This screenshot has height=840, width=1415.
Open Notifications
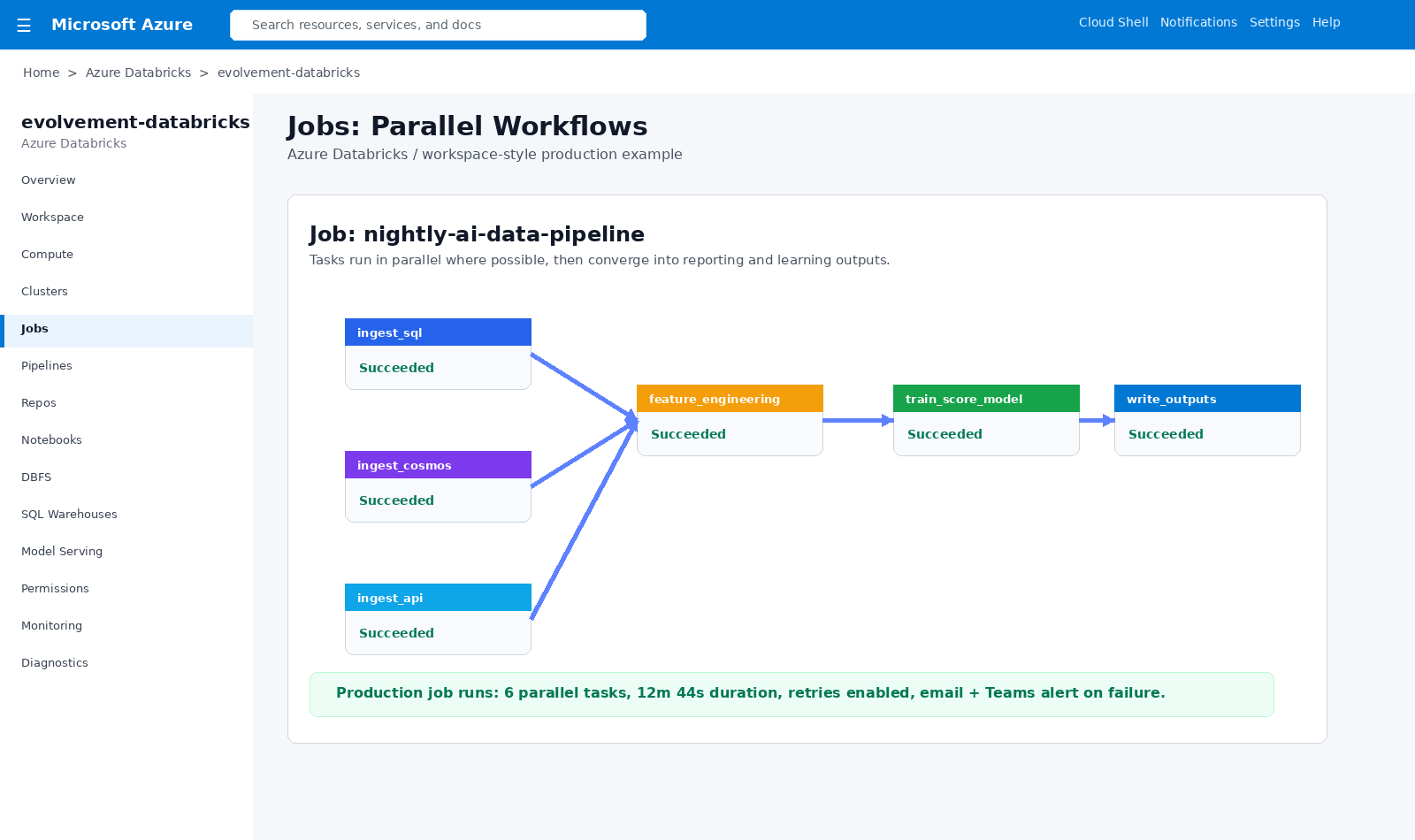pyautogui.click(x=1198, y=22)
